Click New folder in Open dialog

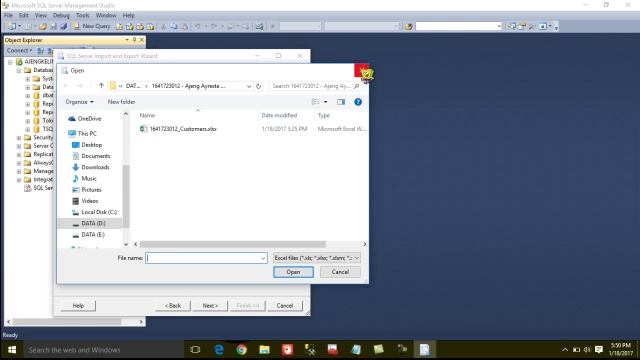point(121,102)
